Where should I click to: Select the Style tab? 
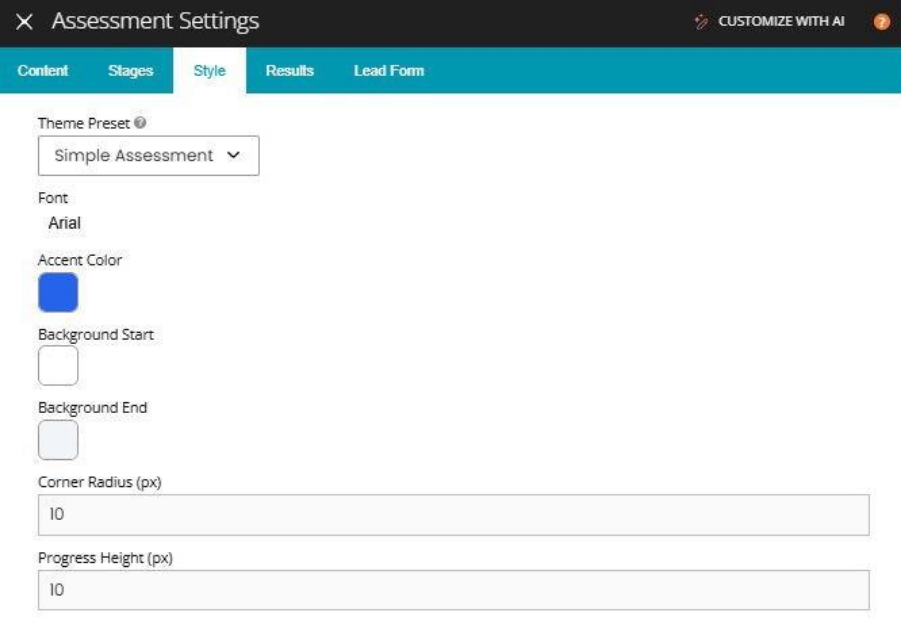tap(209, 71)
